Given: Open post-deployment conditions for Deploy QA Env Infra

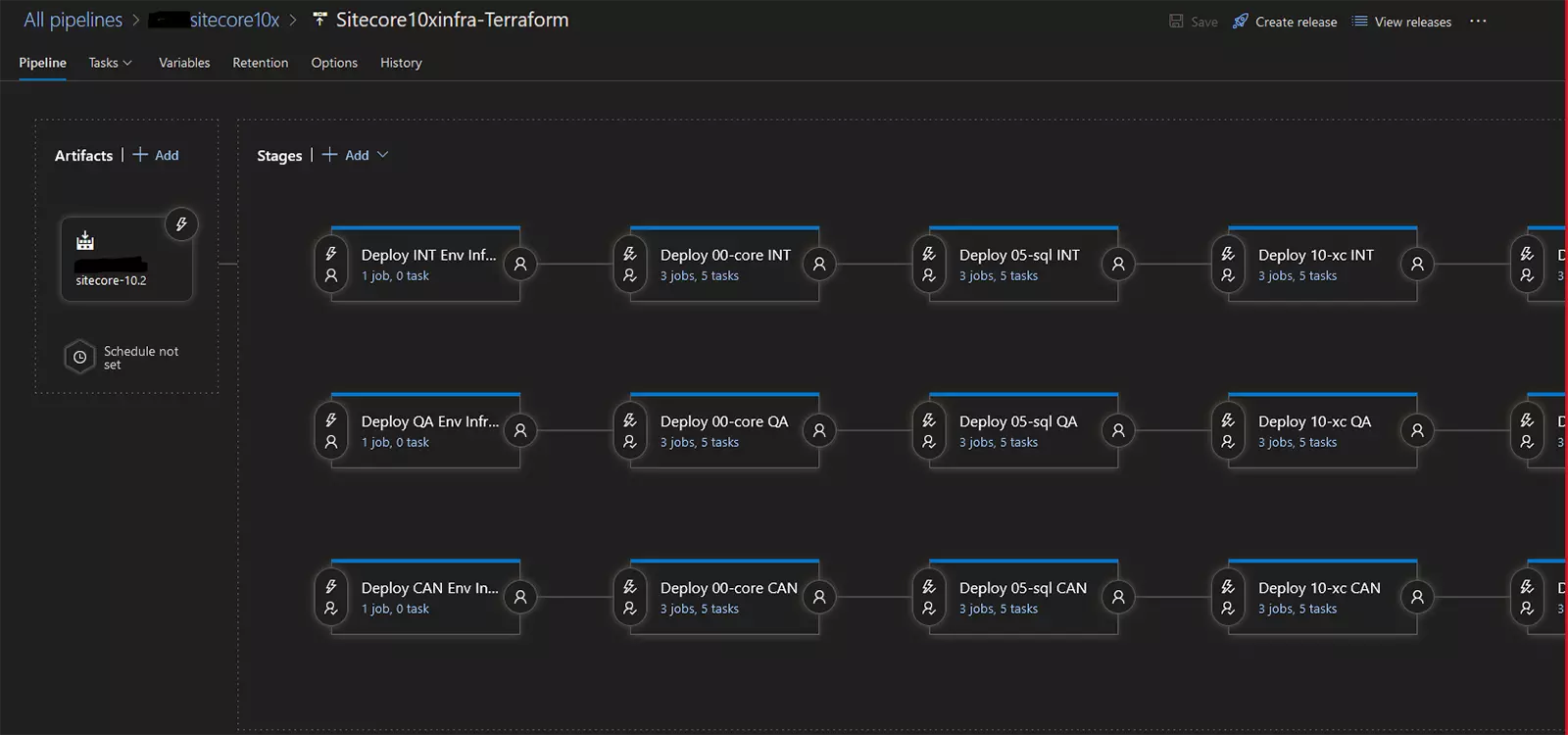Looking at the screenshot, I should 520,430.
